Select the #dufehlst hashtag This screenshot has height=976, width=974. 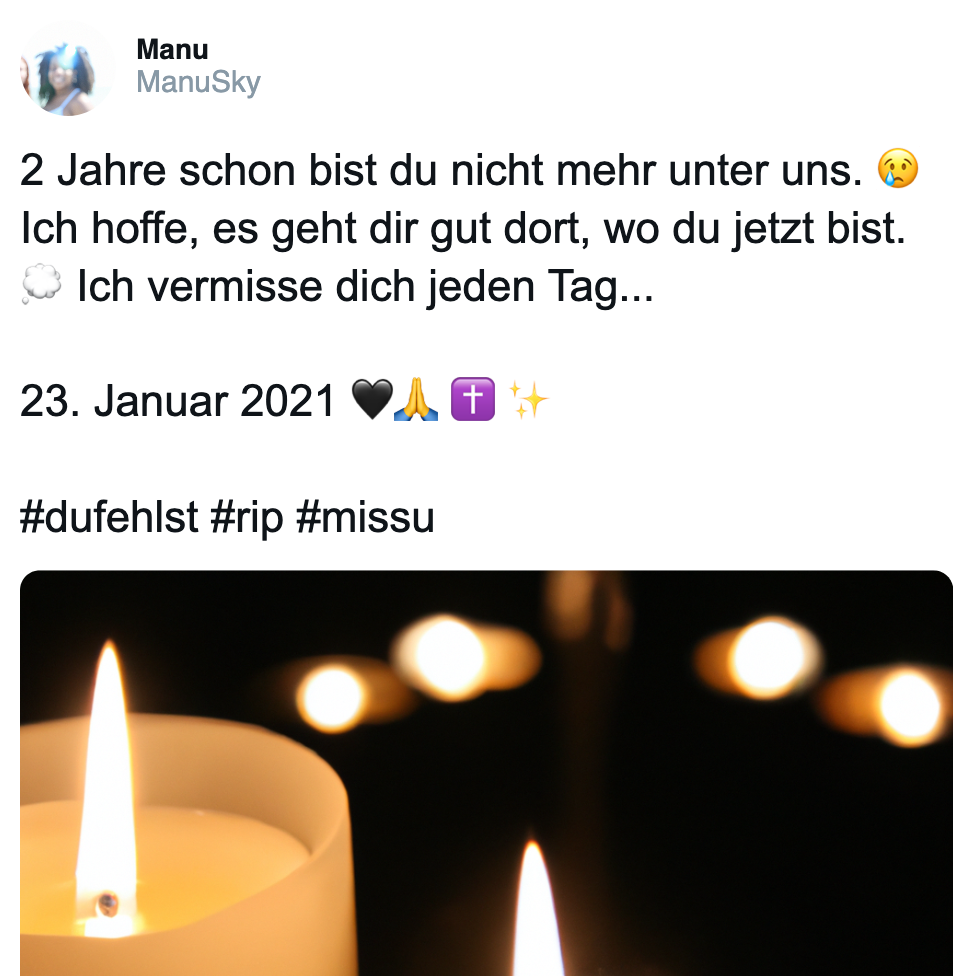109,517
